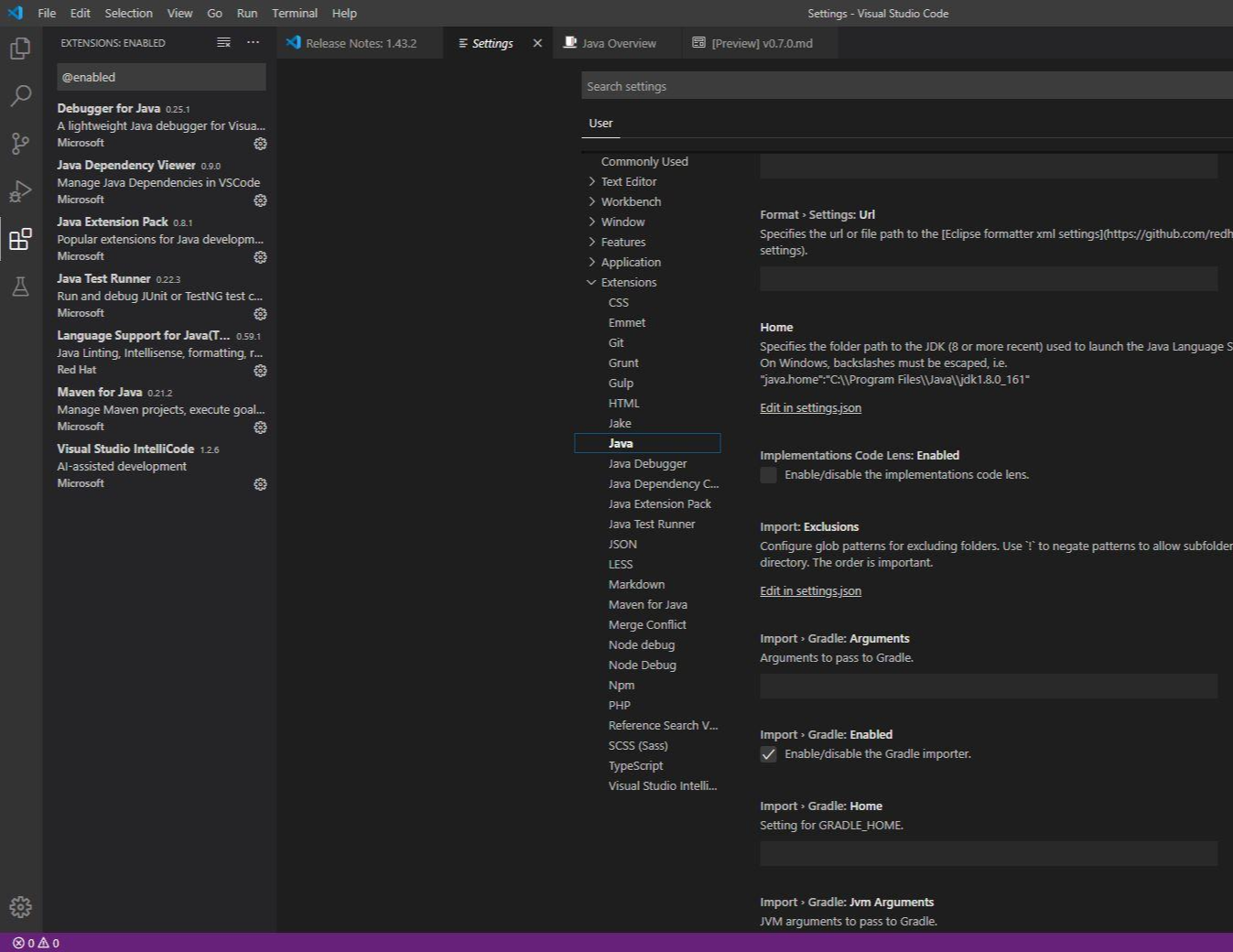Open Visual Studio IntelliCode extension details
The width and height of the screenshot is (1233, 952).
(x=161, y=466)
